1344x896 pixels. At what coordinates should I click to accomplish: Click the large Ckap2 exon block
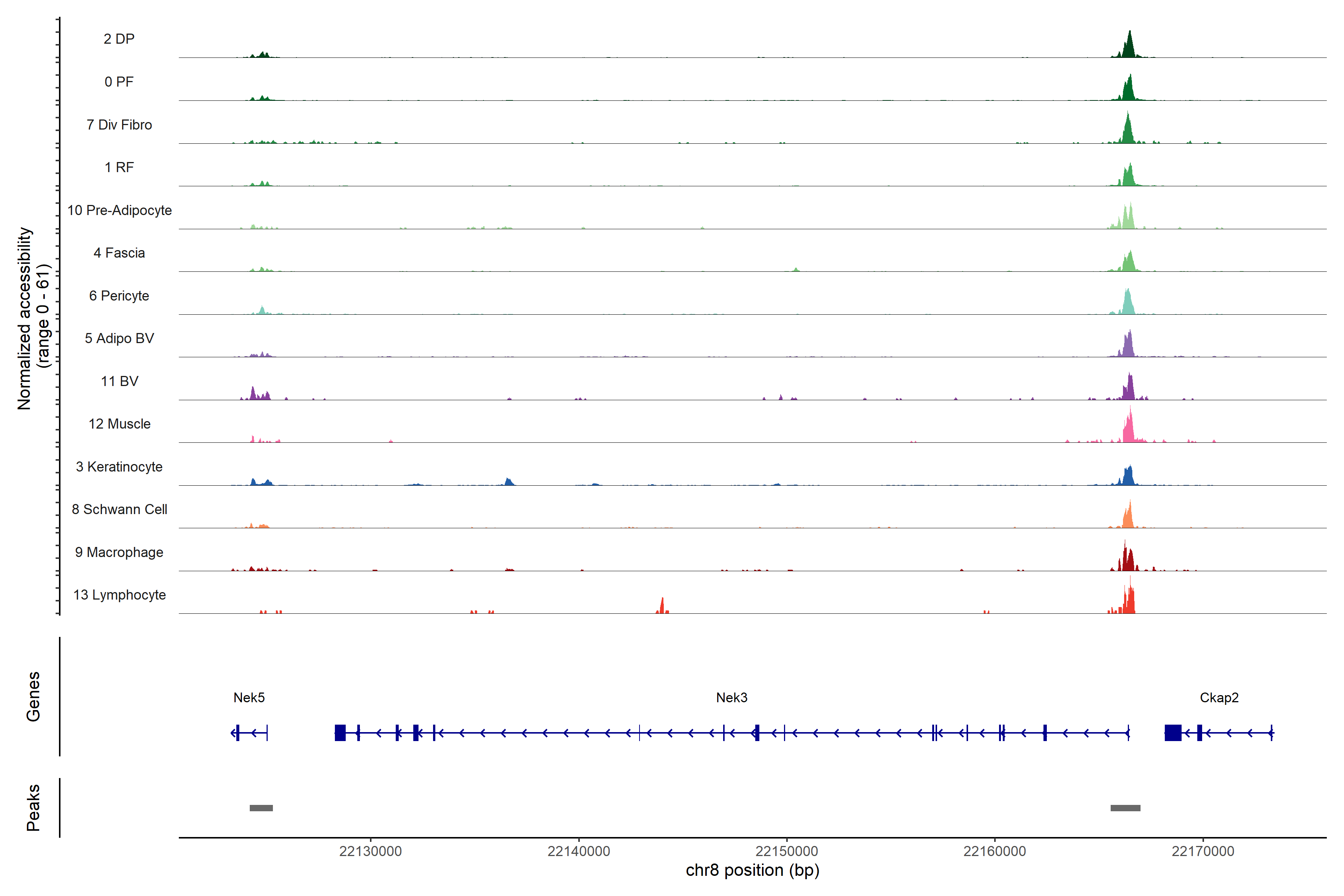coord(1173,732)
